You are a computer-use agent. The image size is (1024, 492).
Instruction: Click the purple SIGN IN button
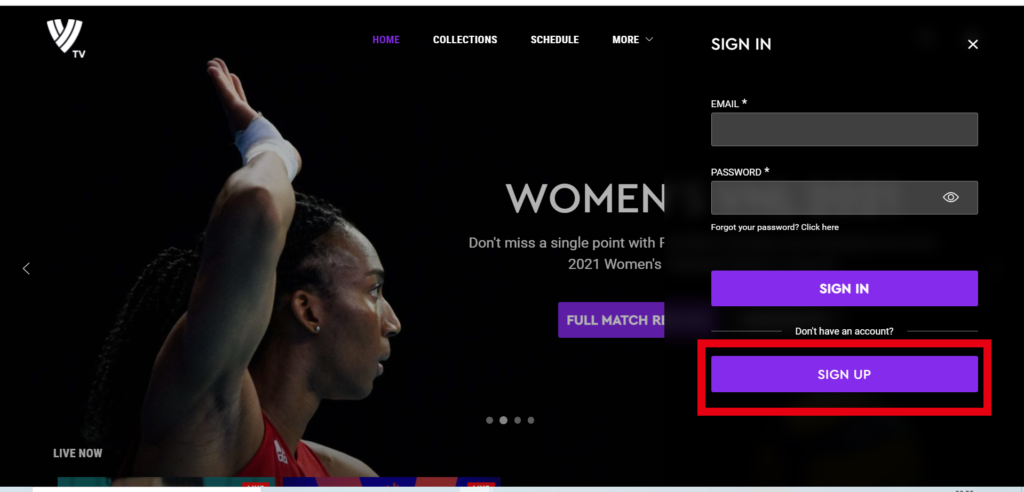pyautogui.click(x=844, y=288)
